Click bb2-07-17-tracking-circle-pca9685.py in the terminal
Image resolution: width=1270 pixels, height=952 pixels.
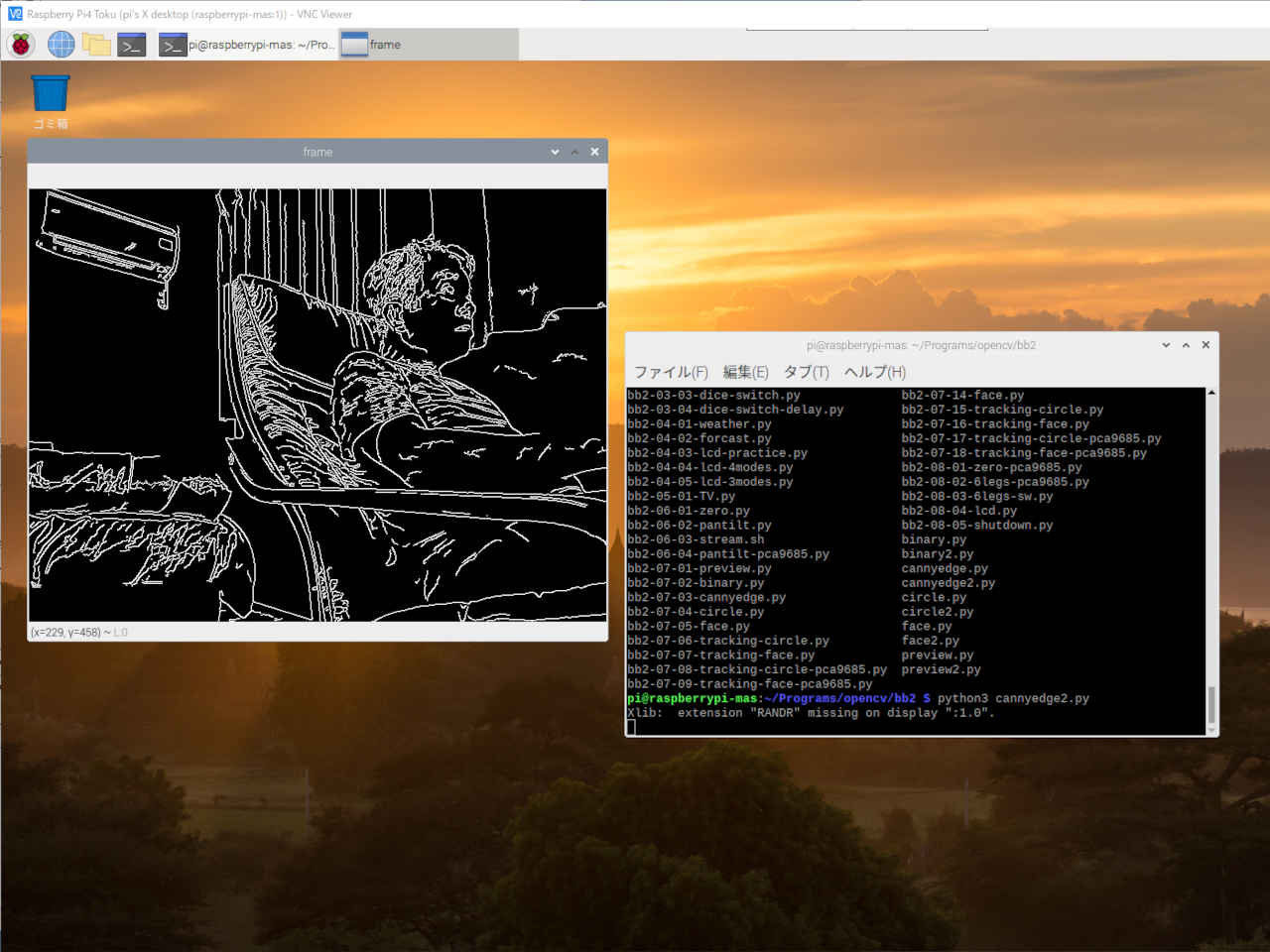1031,438
